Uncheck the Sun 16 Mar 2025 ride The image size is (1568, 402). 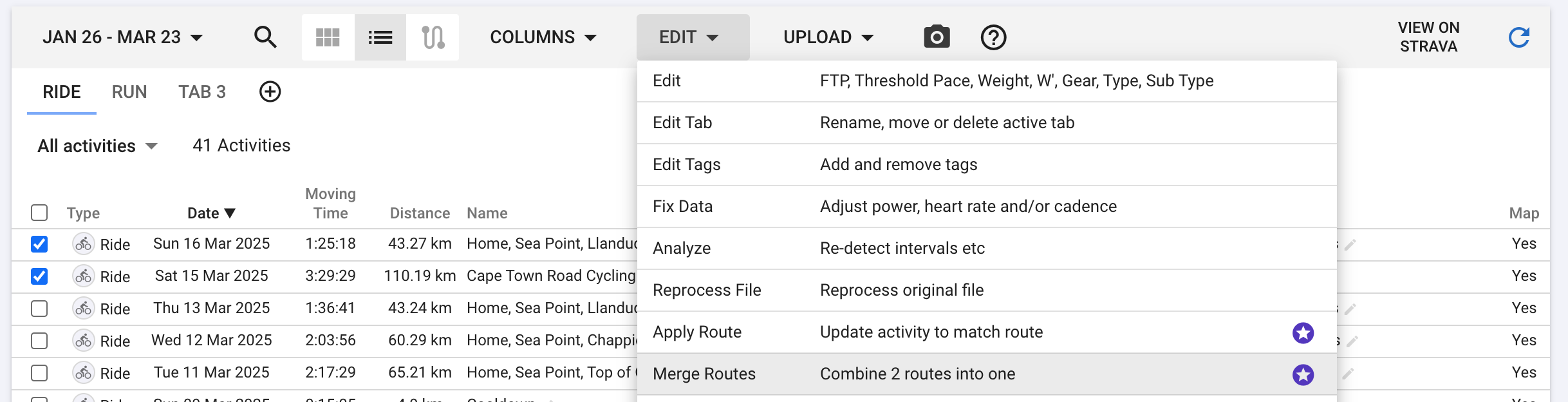(39, 244)
